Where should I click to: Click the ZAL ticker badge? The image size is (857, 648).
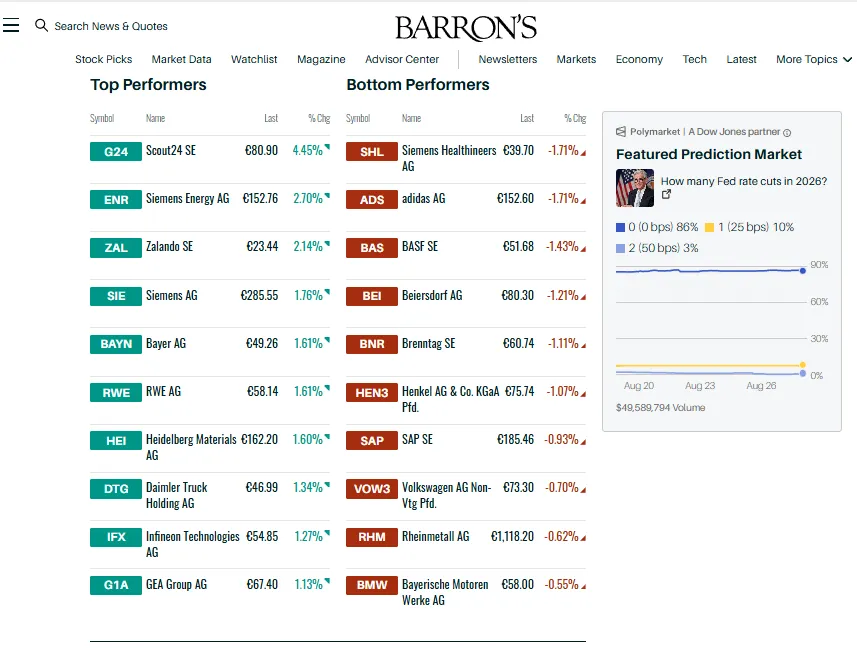point(116,248)
